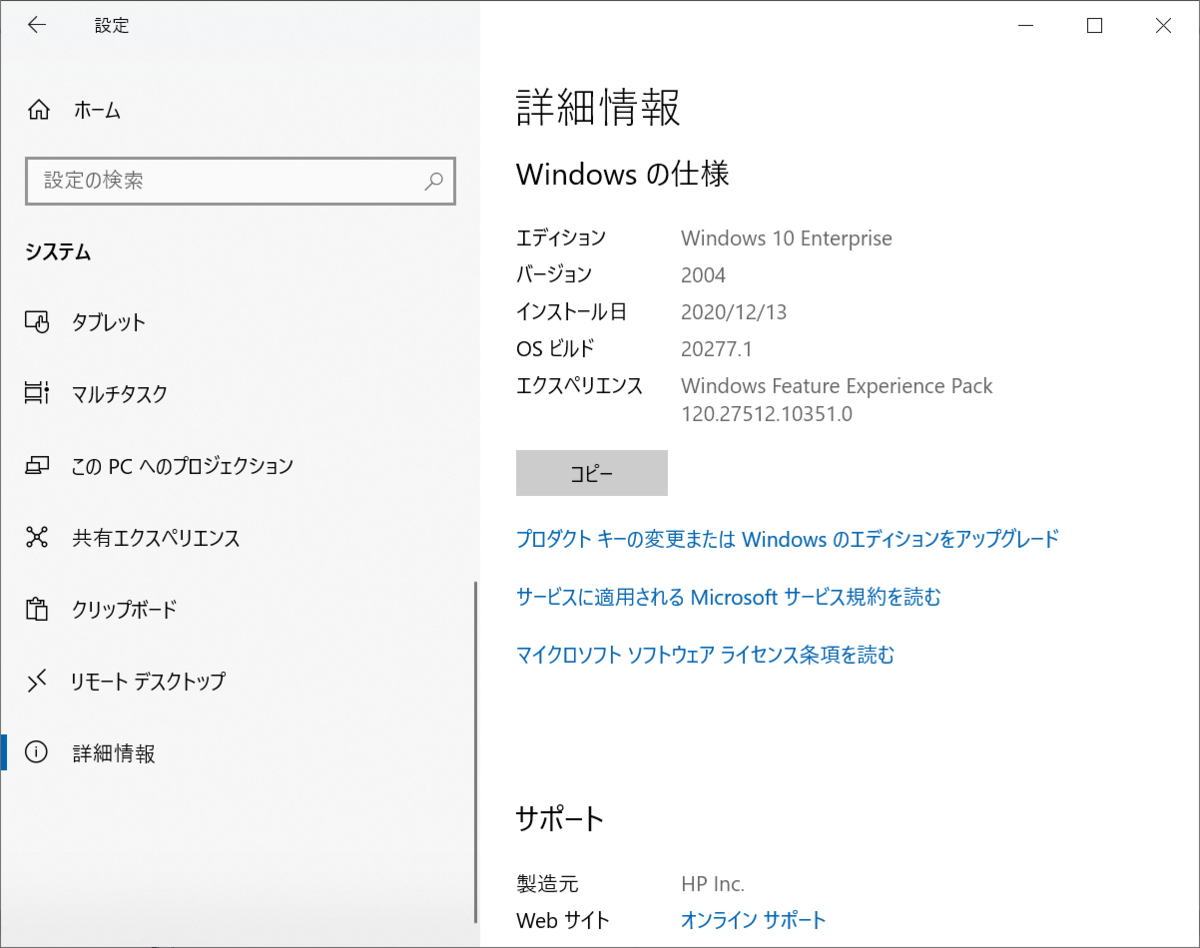
Task: Close the 設定 window
Action: pos(1163,26)
